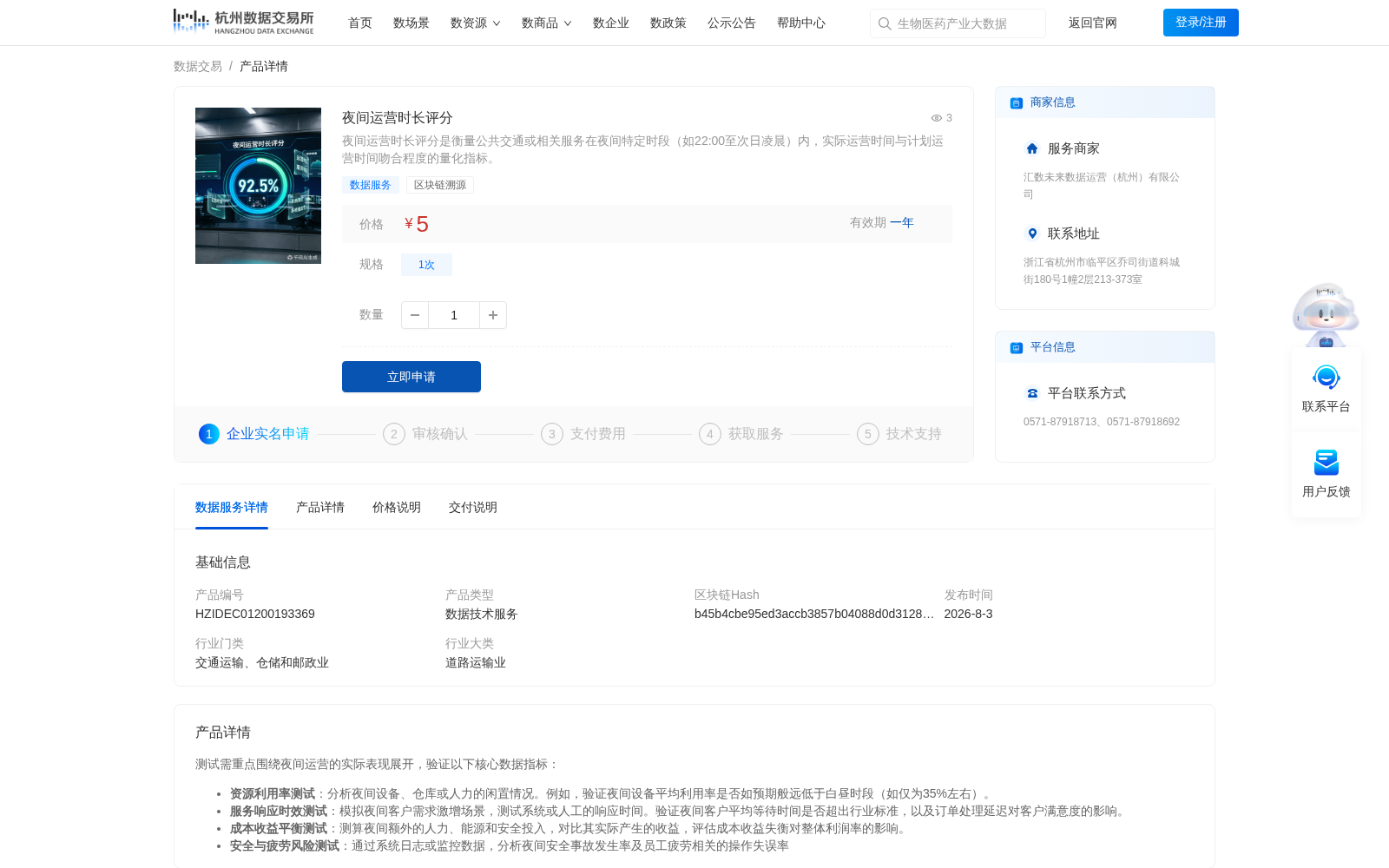This screenshot has height=868, width=1389.
Task: Click the 数据服务 tag
Action: [x=371, y=185]
